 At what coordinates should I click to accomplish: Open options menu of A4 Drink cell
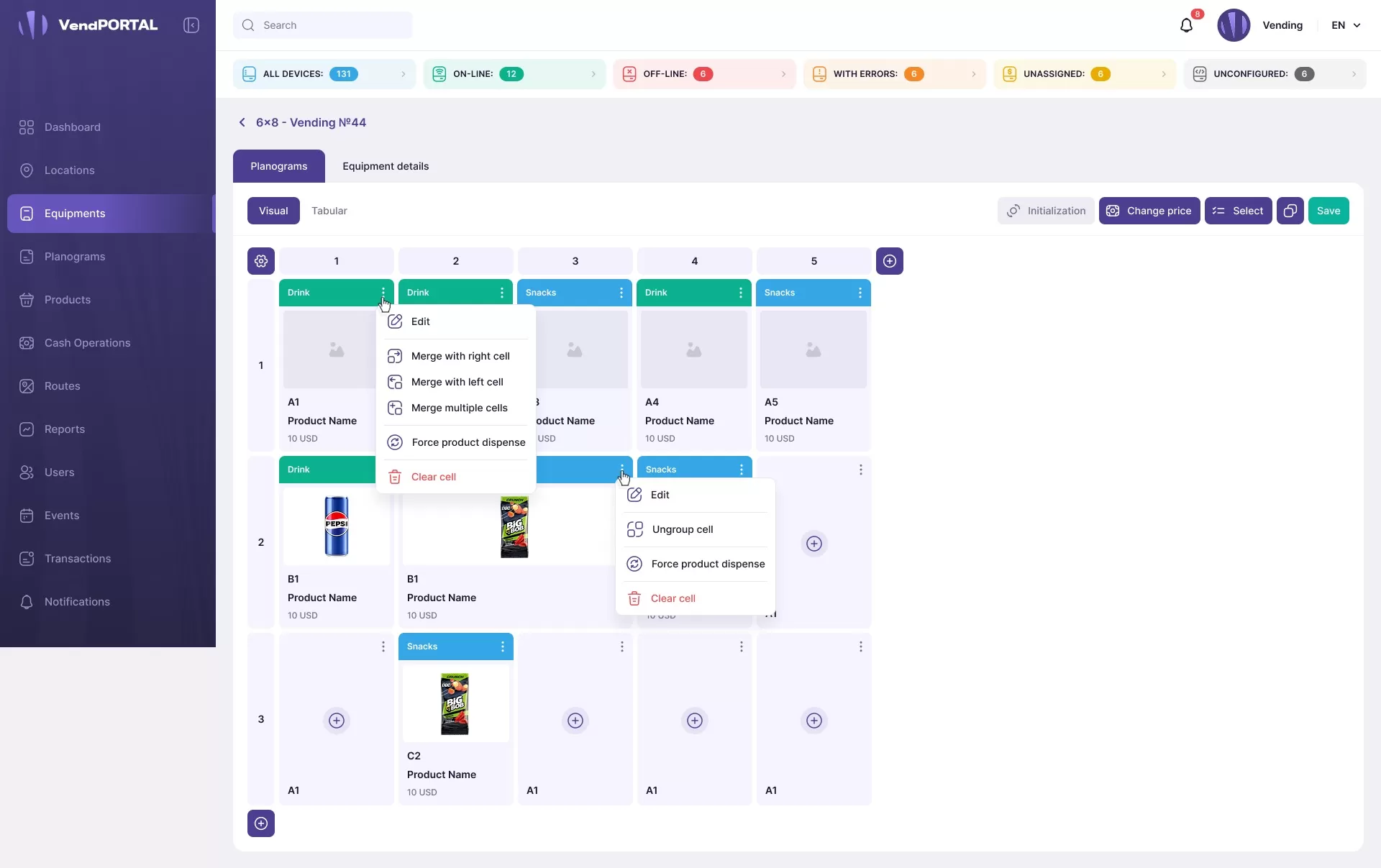[x=741, y=293]
